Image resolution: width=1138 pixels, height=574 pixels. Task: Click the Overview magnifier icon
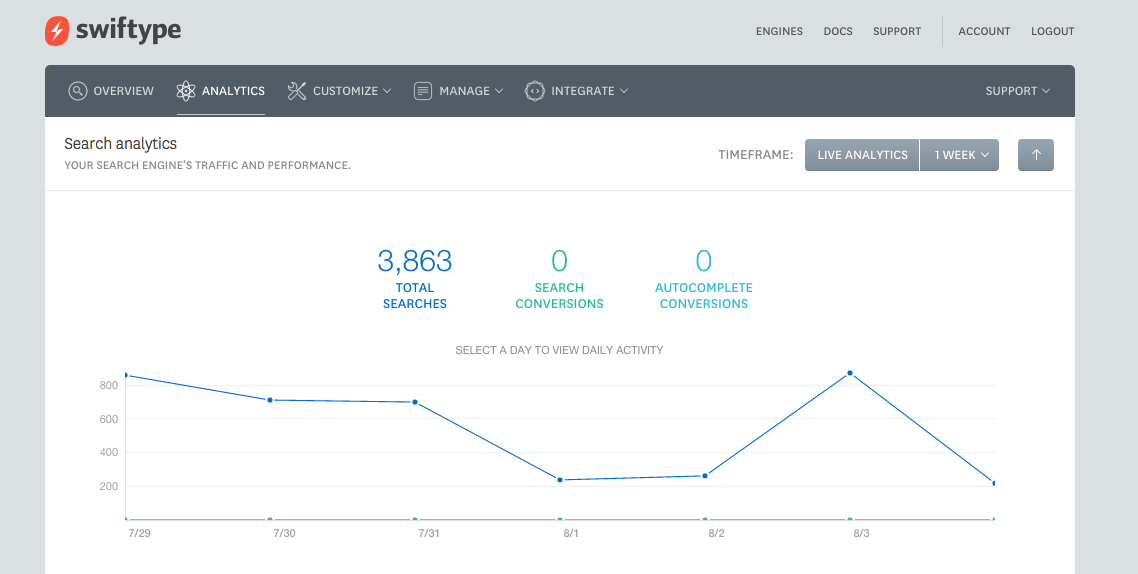pyautogui.click(x=77, y=91)
